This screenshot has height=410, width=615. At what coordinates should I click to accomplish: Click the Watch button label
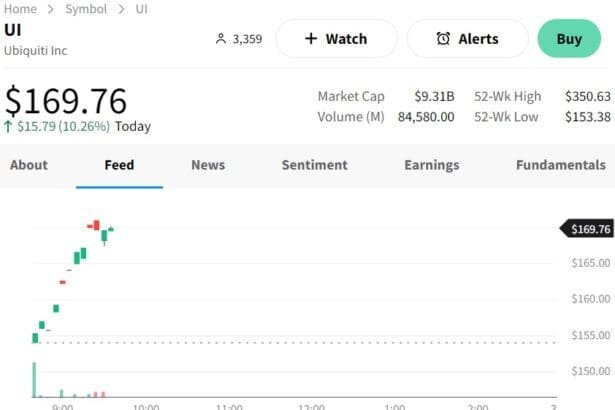(346, 39)
